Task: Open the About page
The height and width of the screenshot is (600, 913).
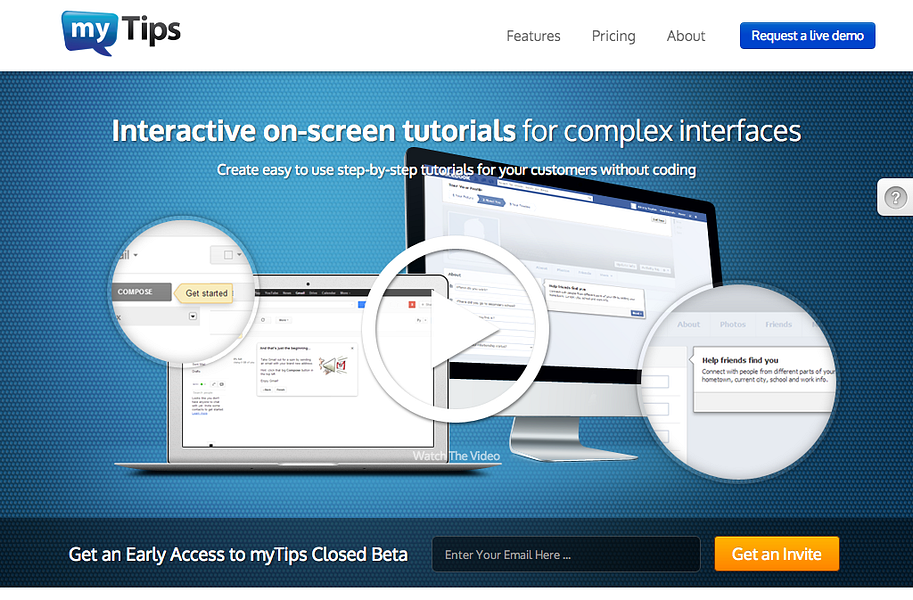Action: click(686, 36)
